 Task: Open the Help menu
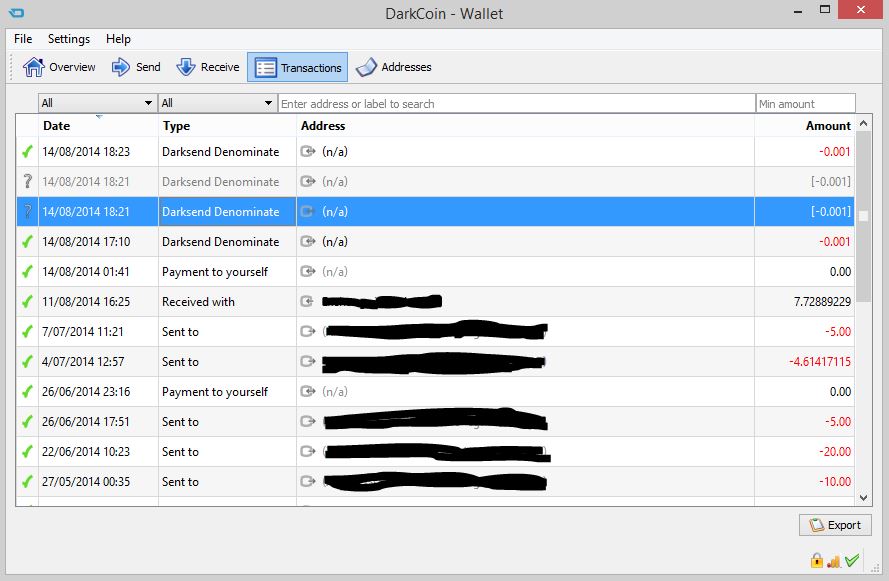coord(118,39)
